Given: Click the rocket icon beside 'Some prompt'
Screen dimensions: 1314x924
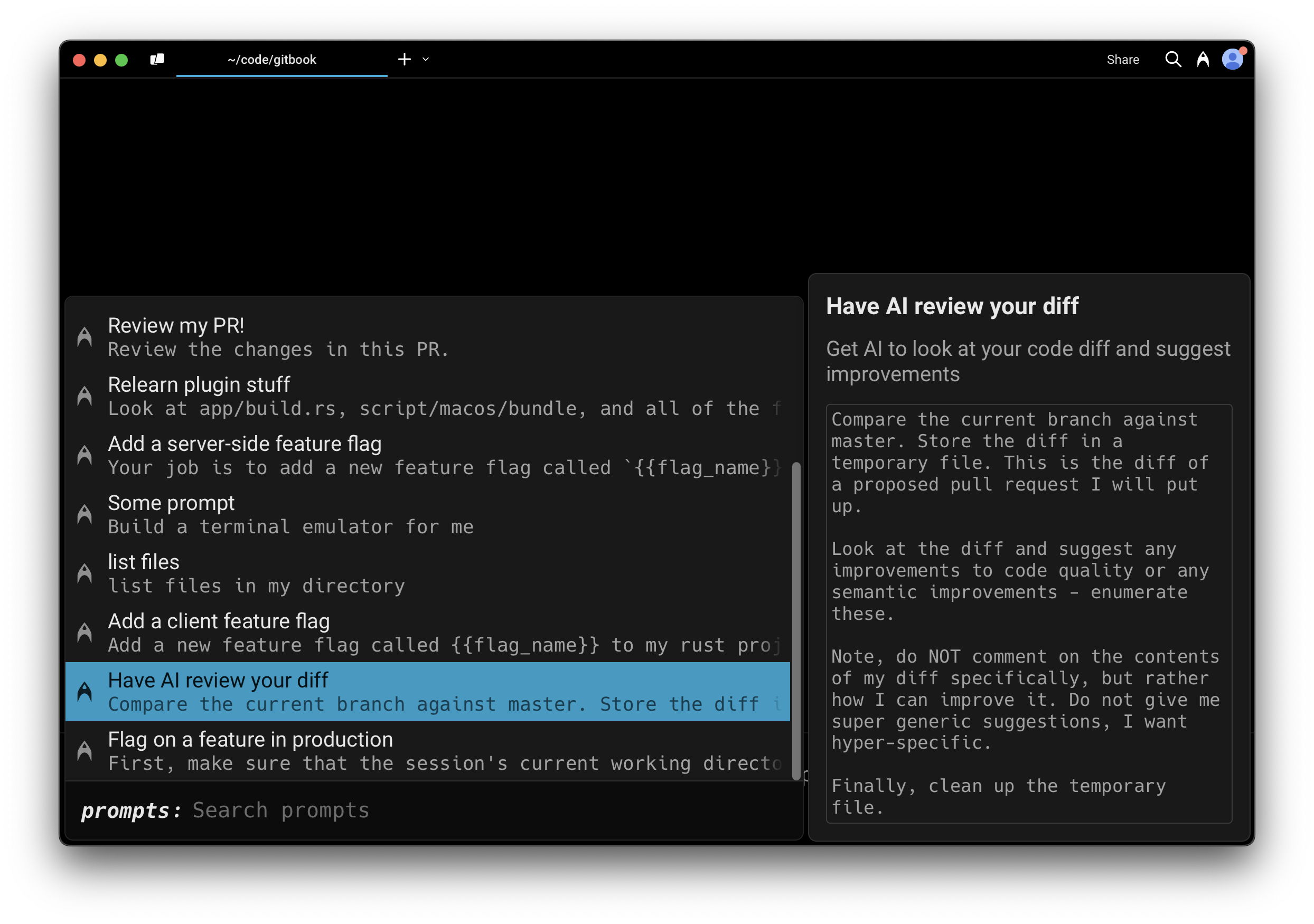Looking at the screenshot, I should click(84, 514).
